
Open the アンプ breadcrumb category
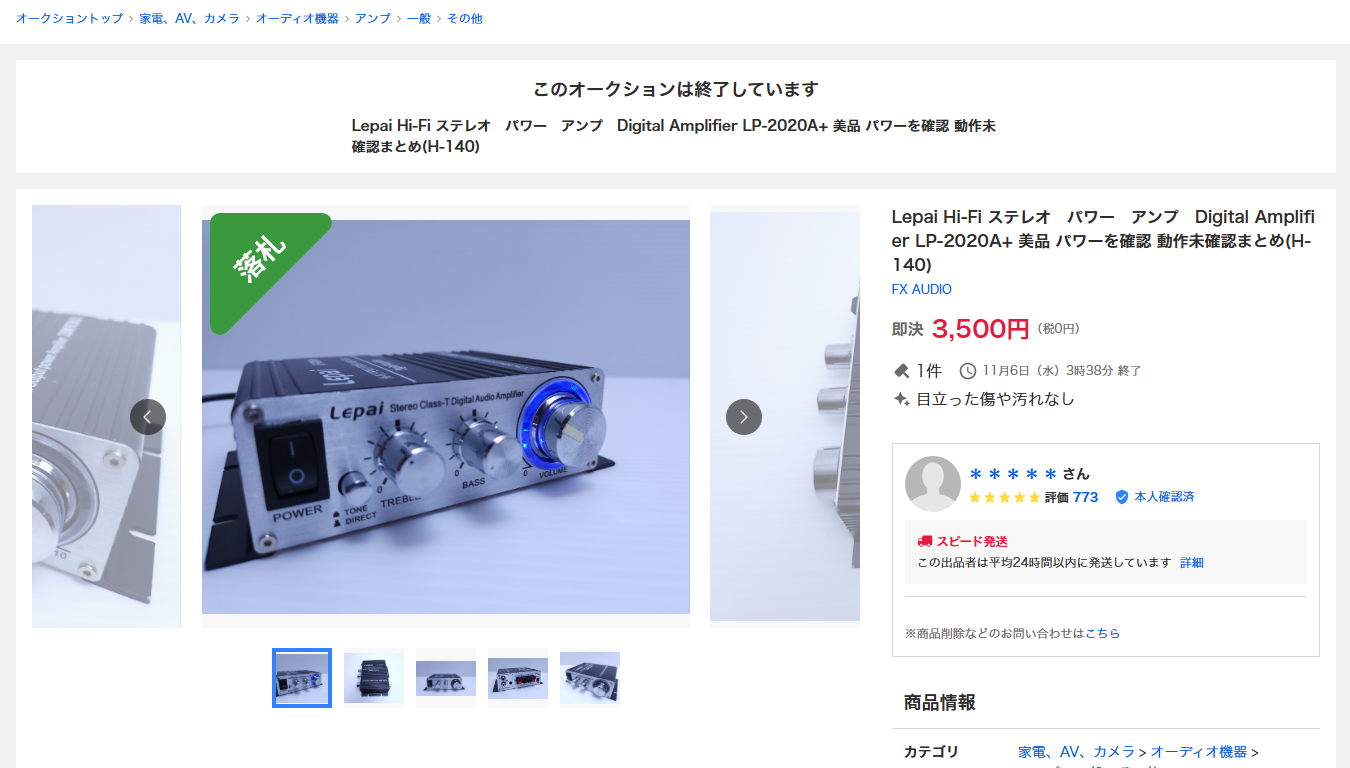pos(373,18)
